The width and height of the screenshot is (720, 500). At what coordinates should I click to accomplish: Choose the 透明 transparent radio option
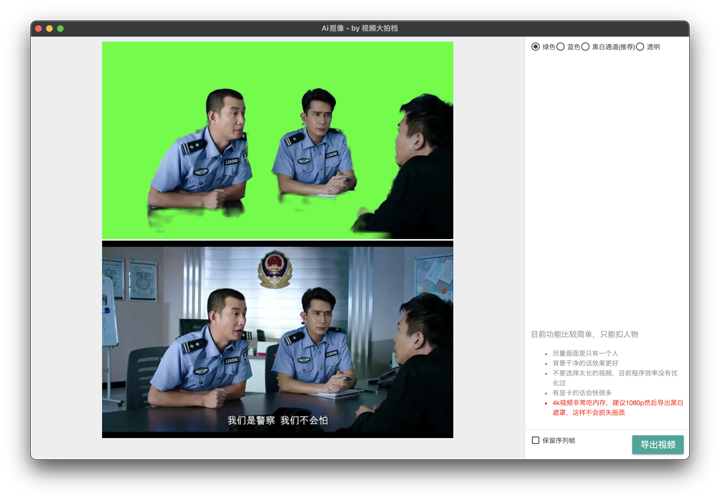(640, 47)
